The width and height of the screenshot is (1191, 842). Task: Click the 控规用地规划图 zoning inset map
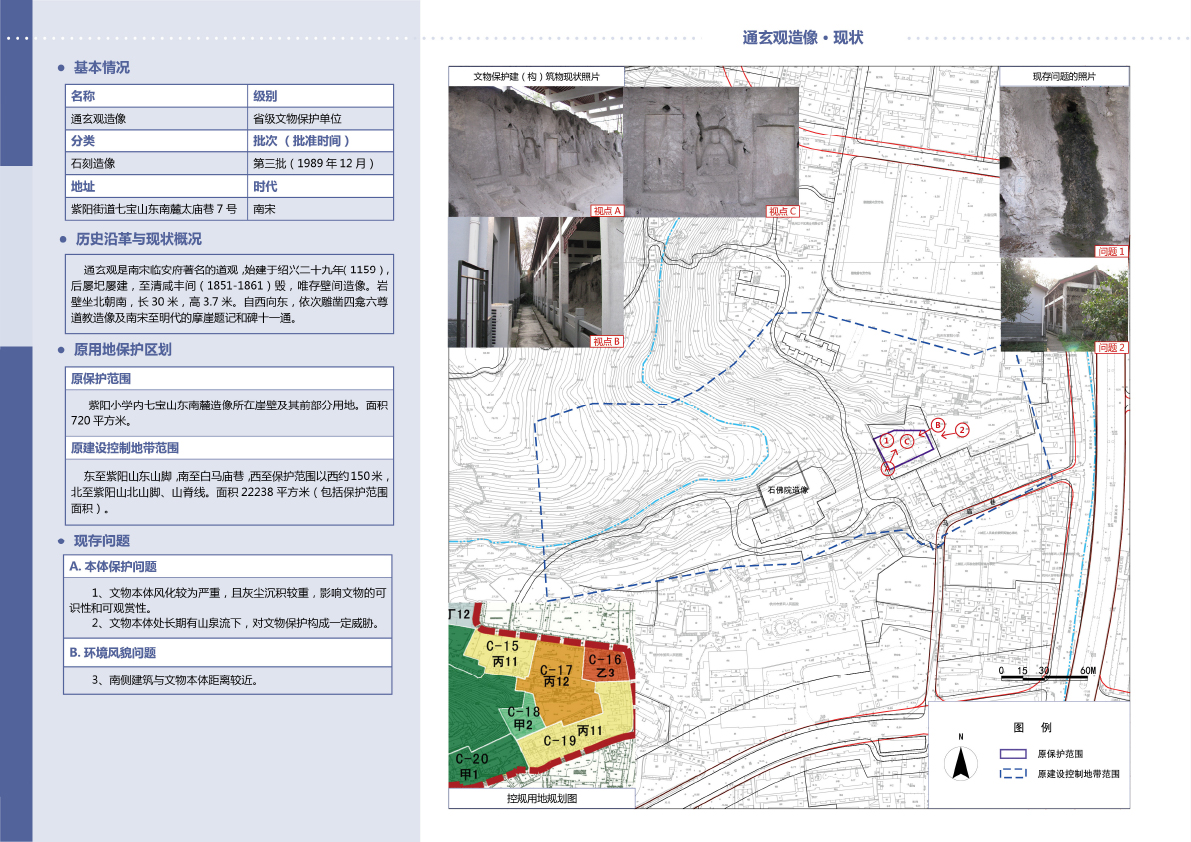(x=542, y=696)
